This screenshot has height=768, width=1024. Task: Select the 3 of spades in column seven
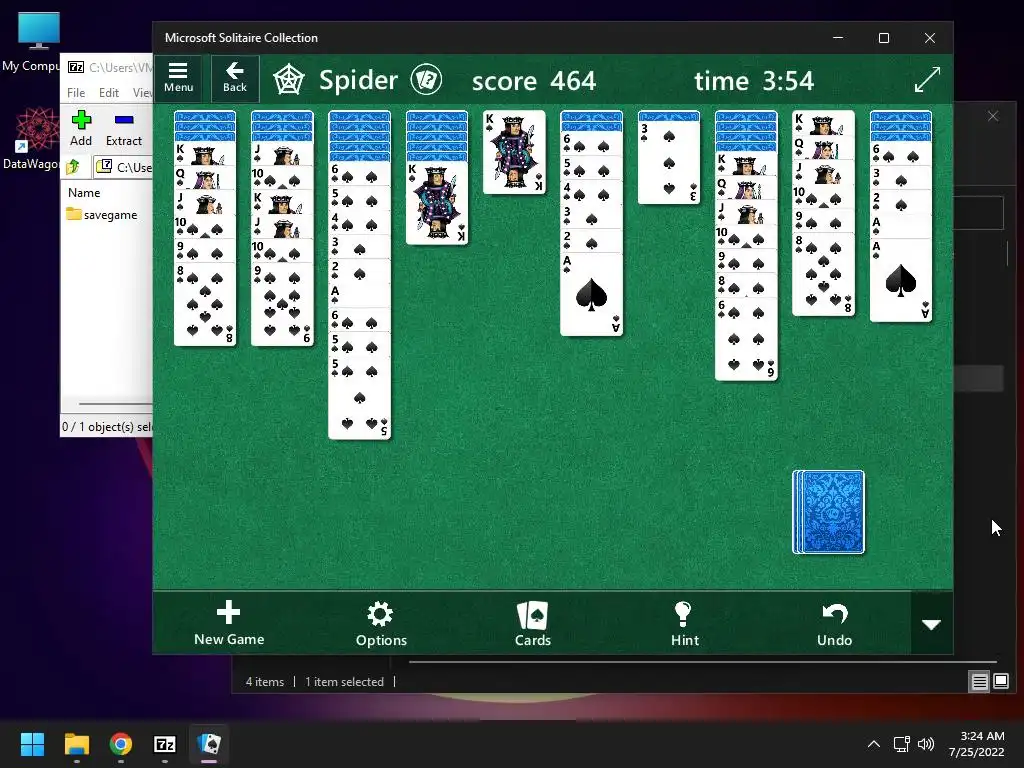[x=669, y=163]
